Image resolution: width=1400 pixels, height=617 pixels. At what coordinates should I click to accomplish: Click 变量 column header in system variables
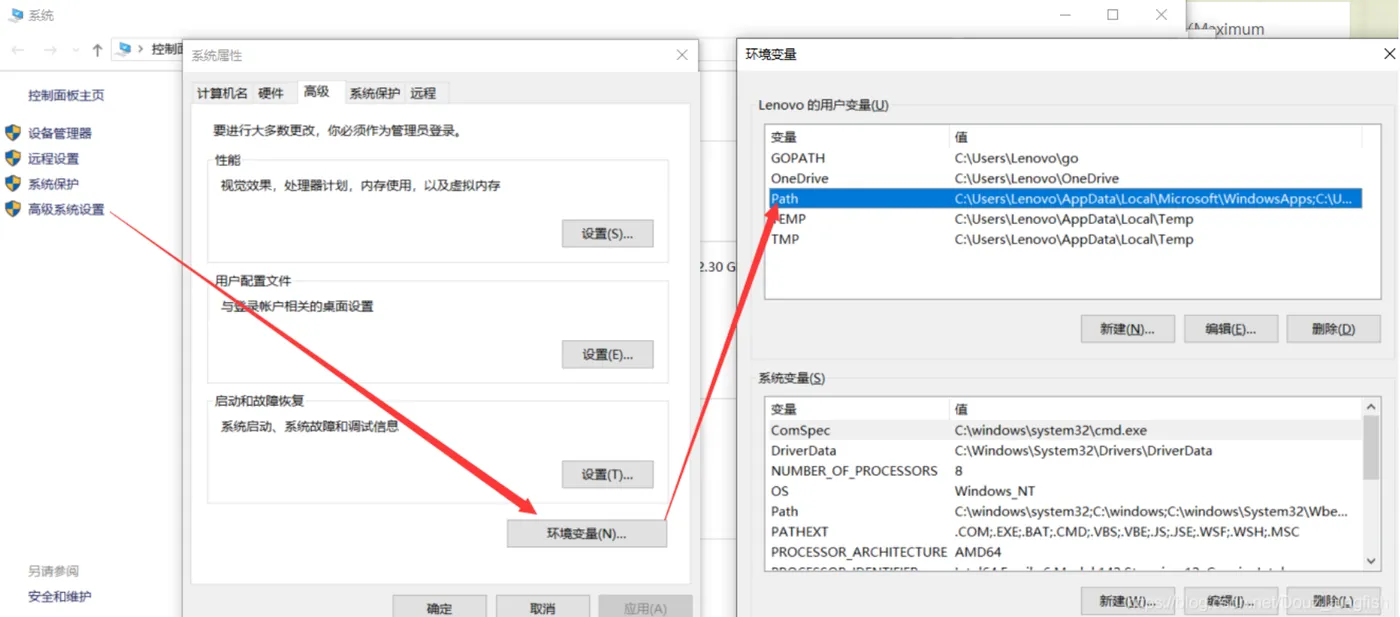(x=857, y=409)
